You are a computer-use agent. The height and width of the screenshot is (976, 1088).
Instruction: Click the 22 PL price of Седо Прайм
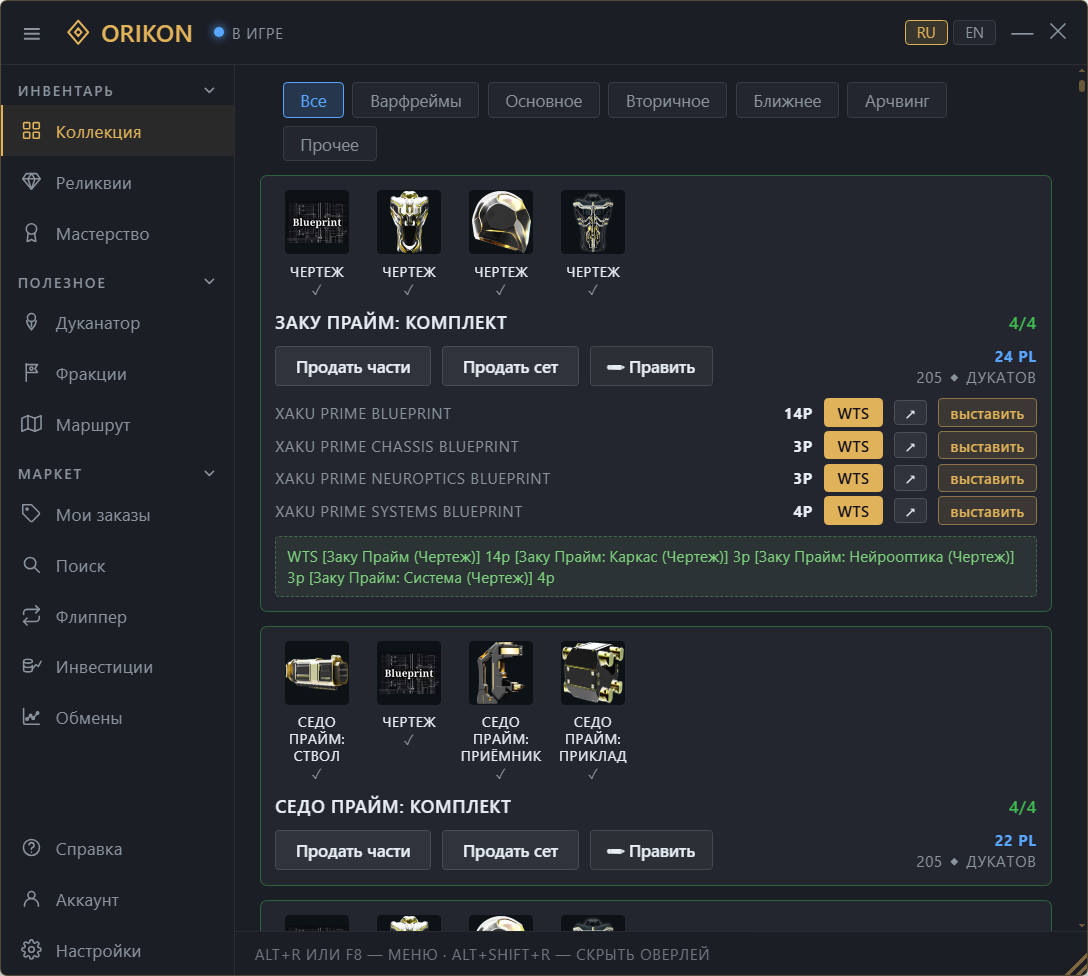point(1014,841)
